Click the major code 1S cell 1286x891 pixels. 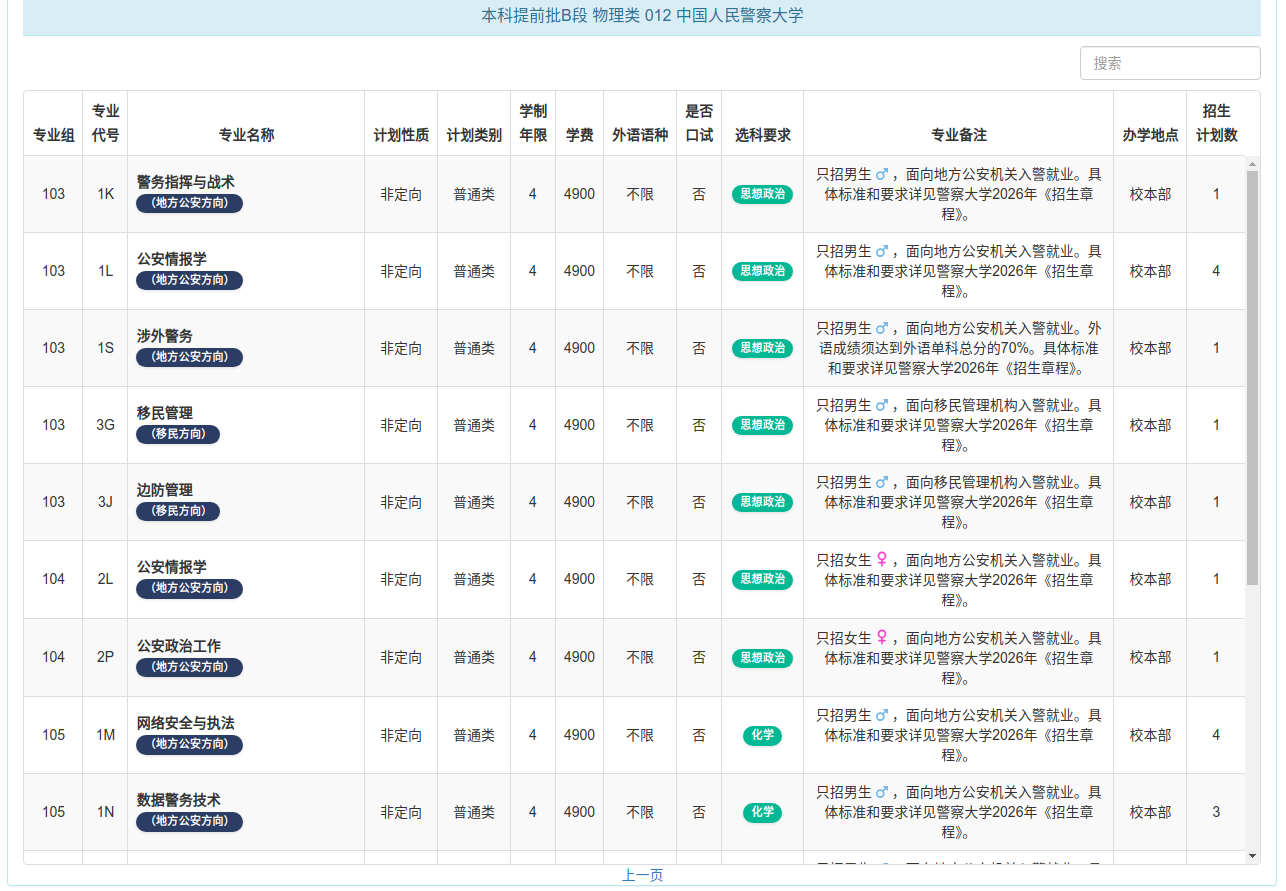[x=105, y=348]
